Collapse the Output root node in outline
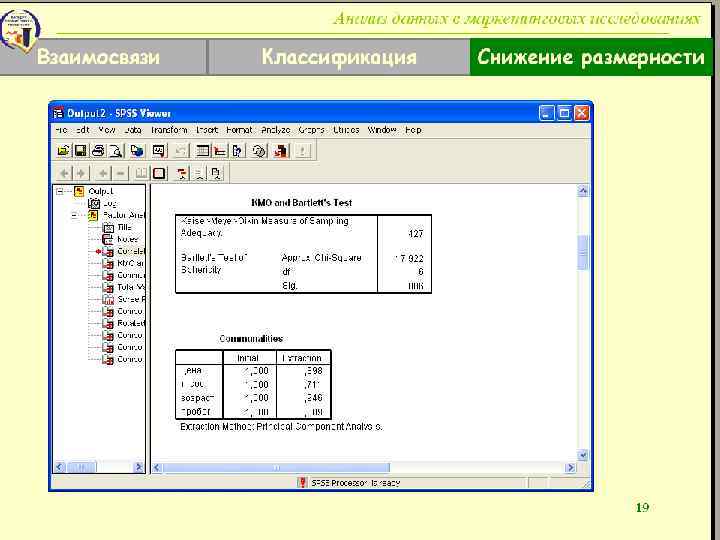720x540 pixels. point(60,191)
